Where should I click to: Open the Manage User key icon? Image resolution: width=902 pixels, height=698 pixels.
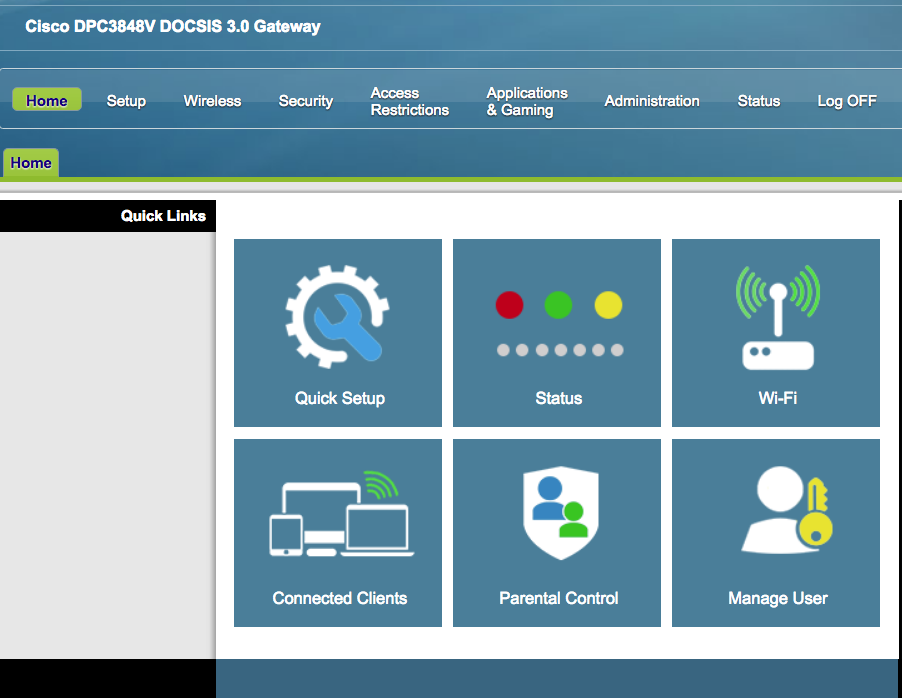[x=787, y=510]
